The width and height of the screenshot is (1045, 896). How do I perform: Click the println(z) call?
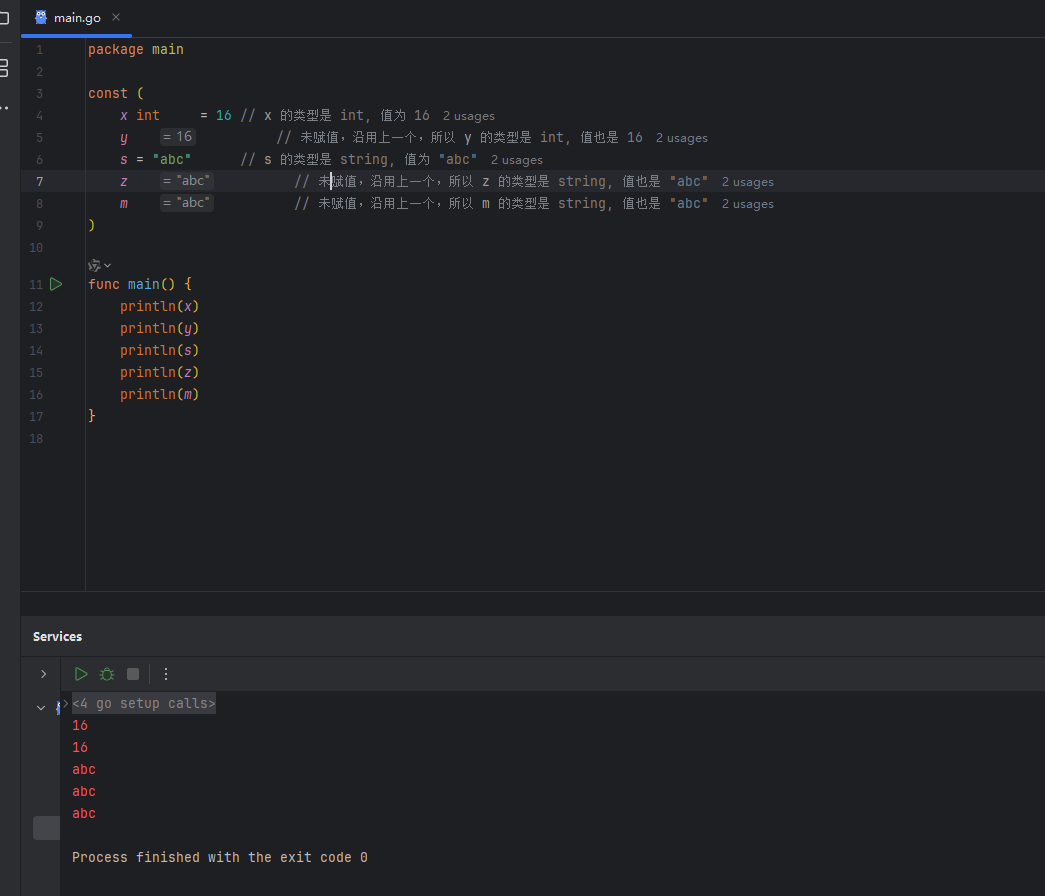[x=159, y=372]
